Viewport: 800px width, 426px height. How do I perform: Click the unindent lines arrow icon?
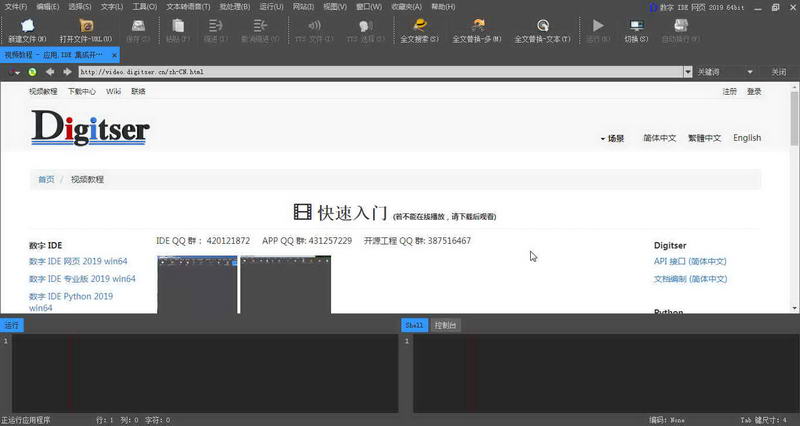[x=260, y=25]
